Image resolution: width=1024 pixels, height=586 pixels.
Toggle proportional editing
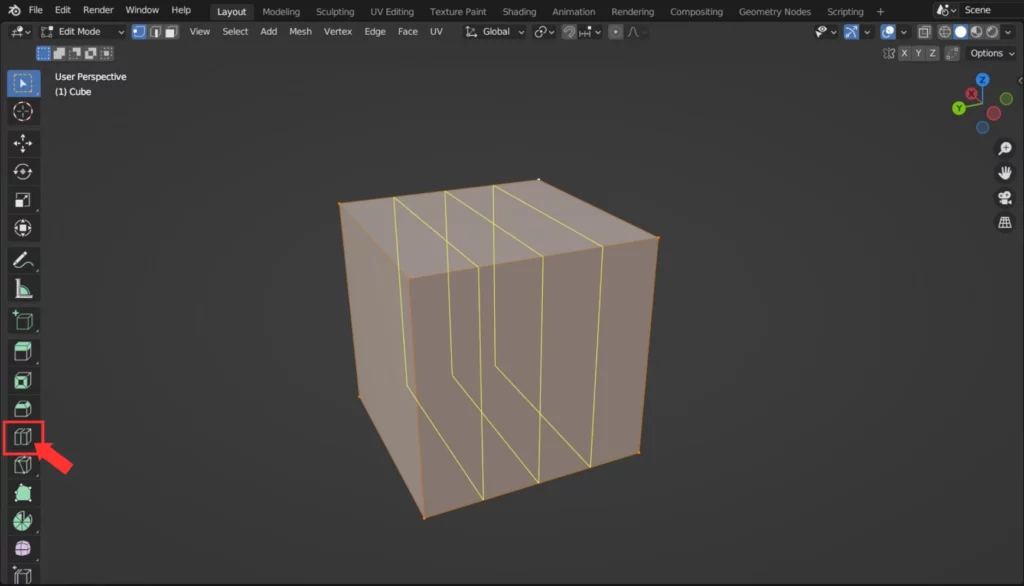[615, 32]
